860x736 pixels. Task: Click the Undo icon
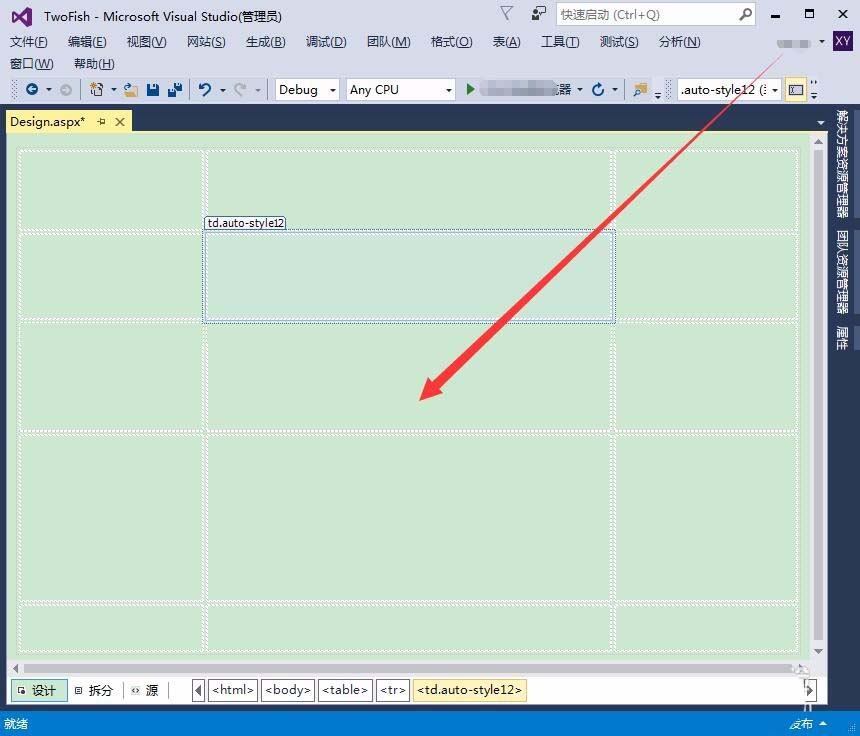click(205, 89)
